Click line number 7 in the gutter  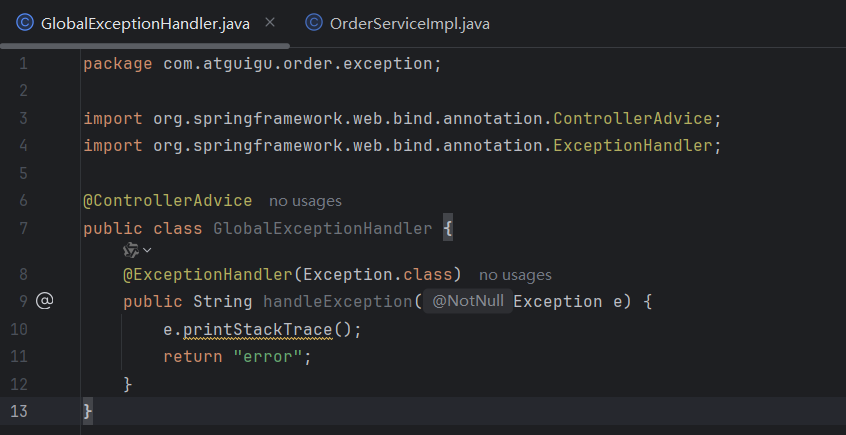pyautogui.click(x=23, y=228)
